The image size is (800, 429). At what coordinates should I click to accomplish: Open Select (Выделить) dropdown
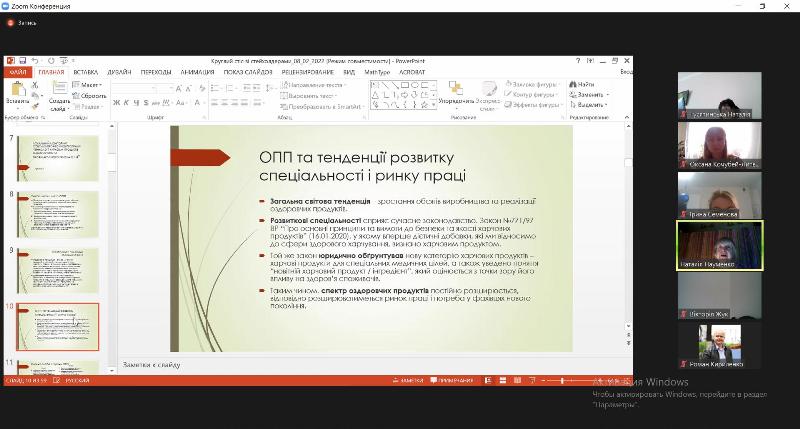(588, 105)
